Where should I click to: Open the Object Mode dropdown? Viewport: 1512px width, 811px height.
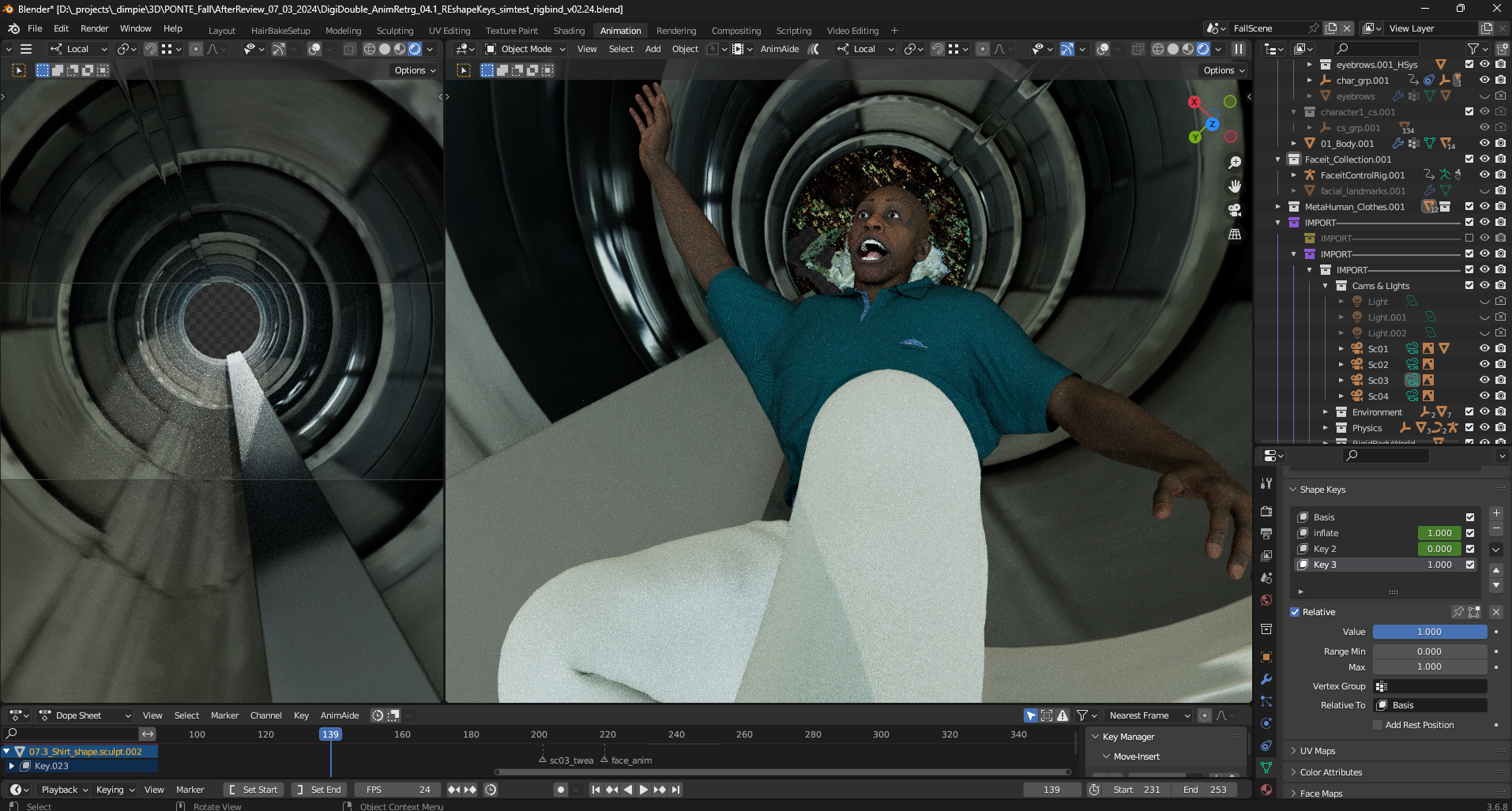coord(525,49)
